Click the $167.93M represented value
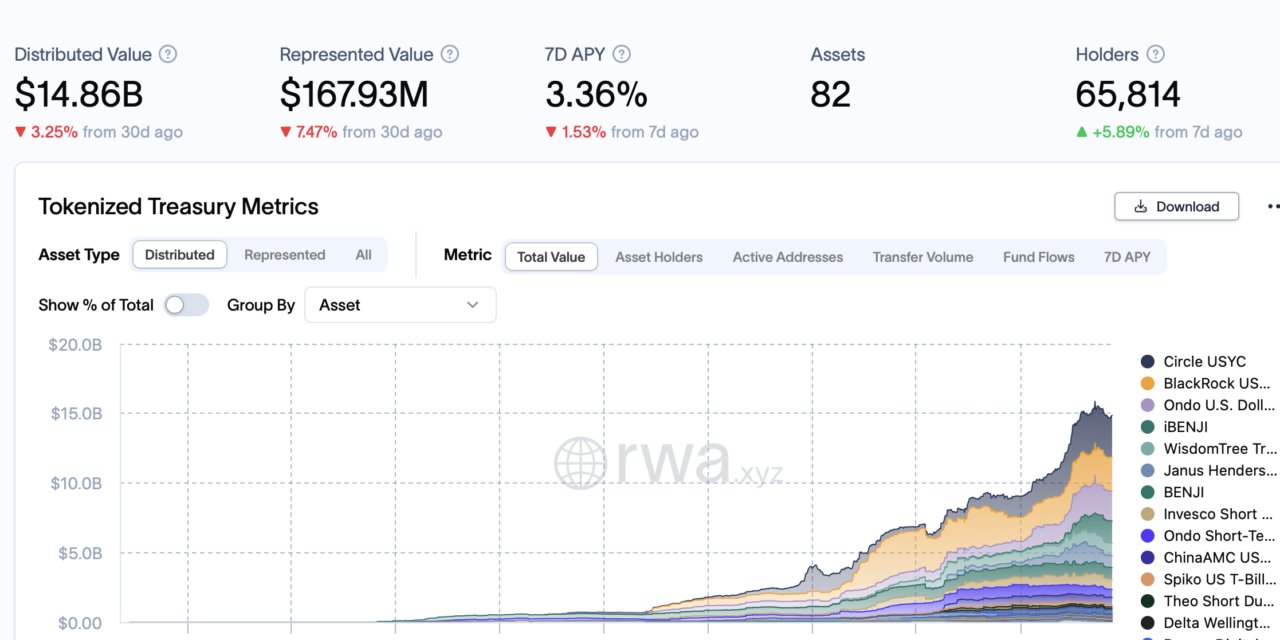 tap(354, 94)
